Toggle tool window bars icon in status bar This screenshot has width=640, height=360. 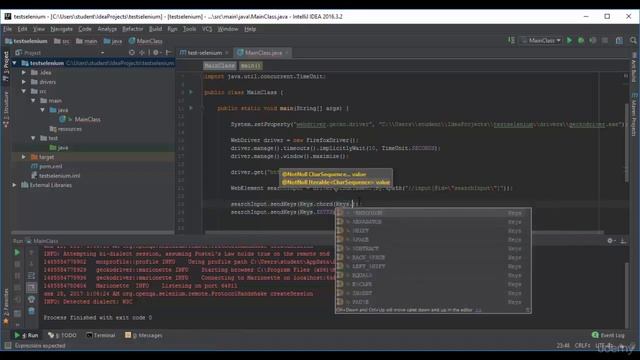[x=7, y=346]
